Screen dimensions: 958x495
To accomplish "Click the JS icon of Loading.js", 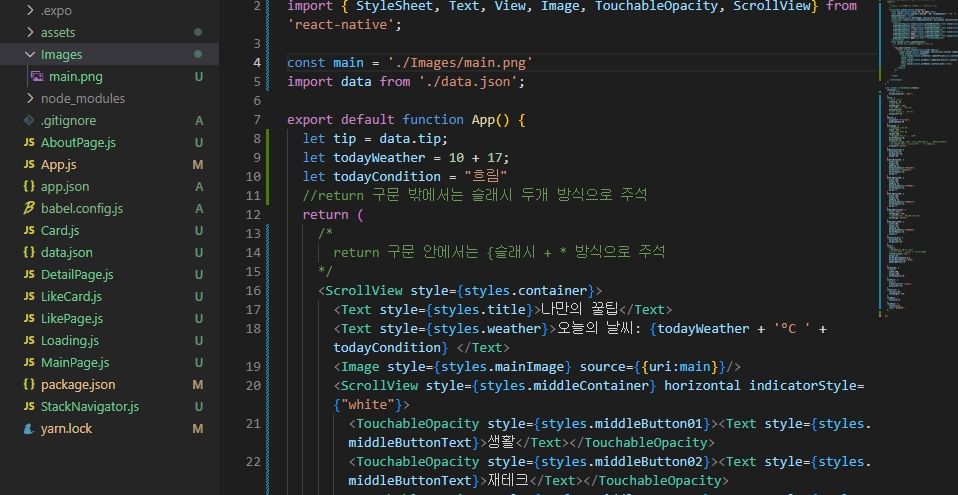I will click(x=29, y=340).
